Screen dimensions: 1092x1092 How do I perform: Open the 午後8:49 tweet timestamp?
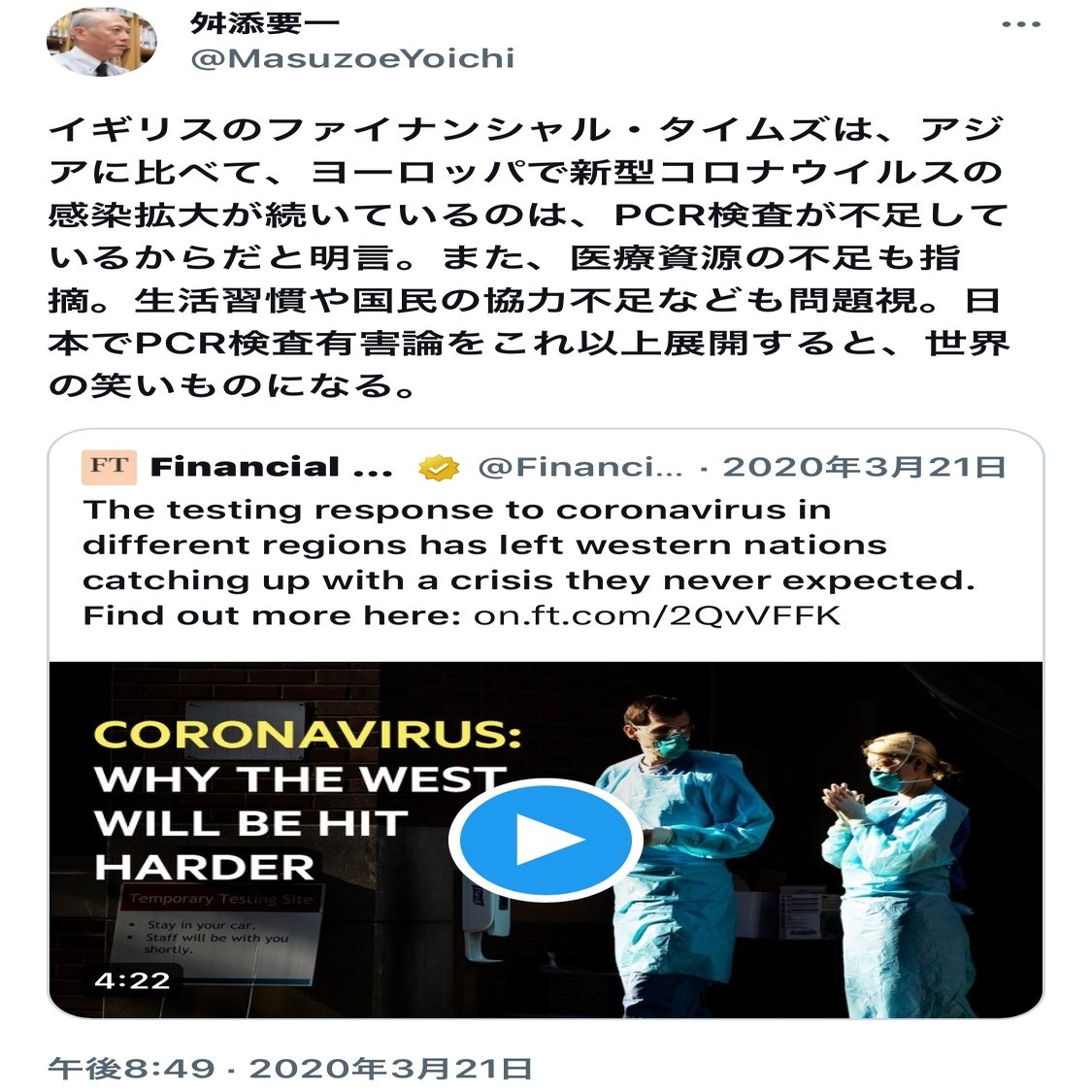(131, 1069)
